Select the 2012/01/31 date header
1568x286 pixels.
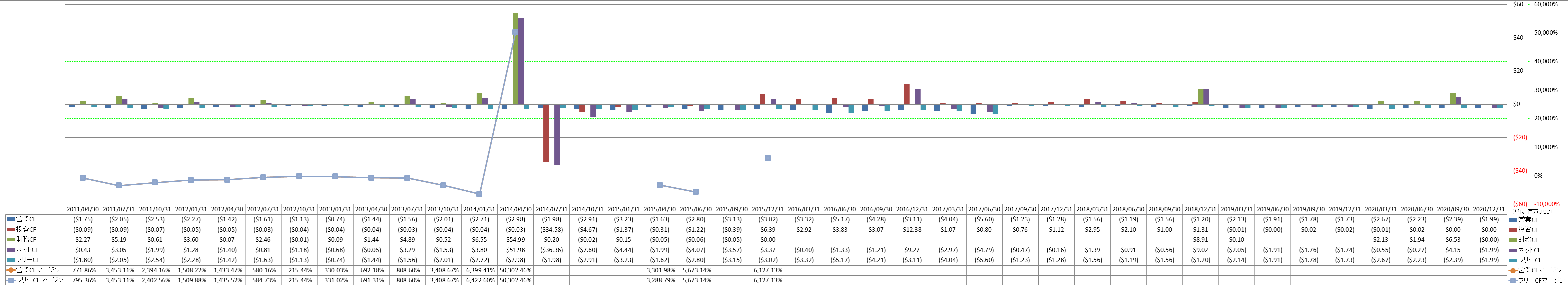(x=190, y=209)
